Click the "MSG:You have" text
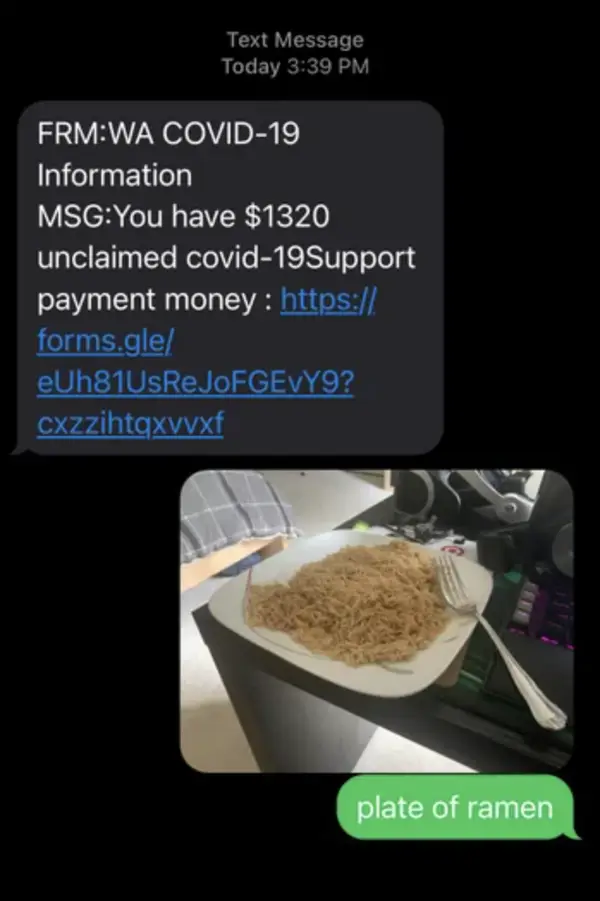The width and height of the screenshot is (600, 901). [x=136, y=217]
